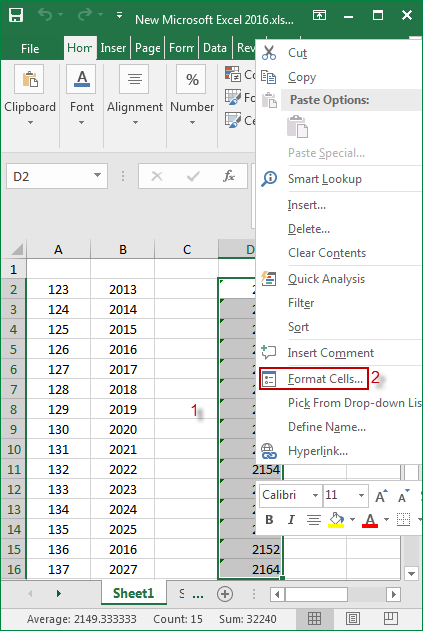Click the Enter checkmark formula bar button
The height and width of the screenshot is (631, 423).
pyautogui.click(x=193, y=176)
